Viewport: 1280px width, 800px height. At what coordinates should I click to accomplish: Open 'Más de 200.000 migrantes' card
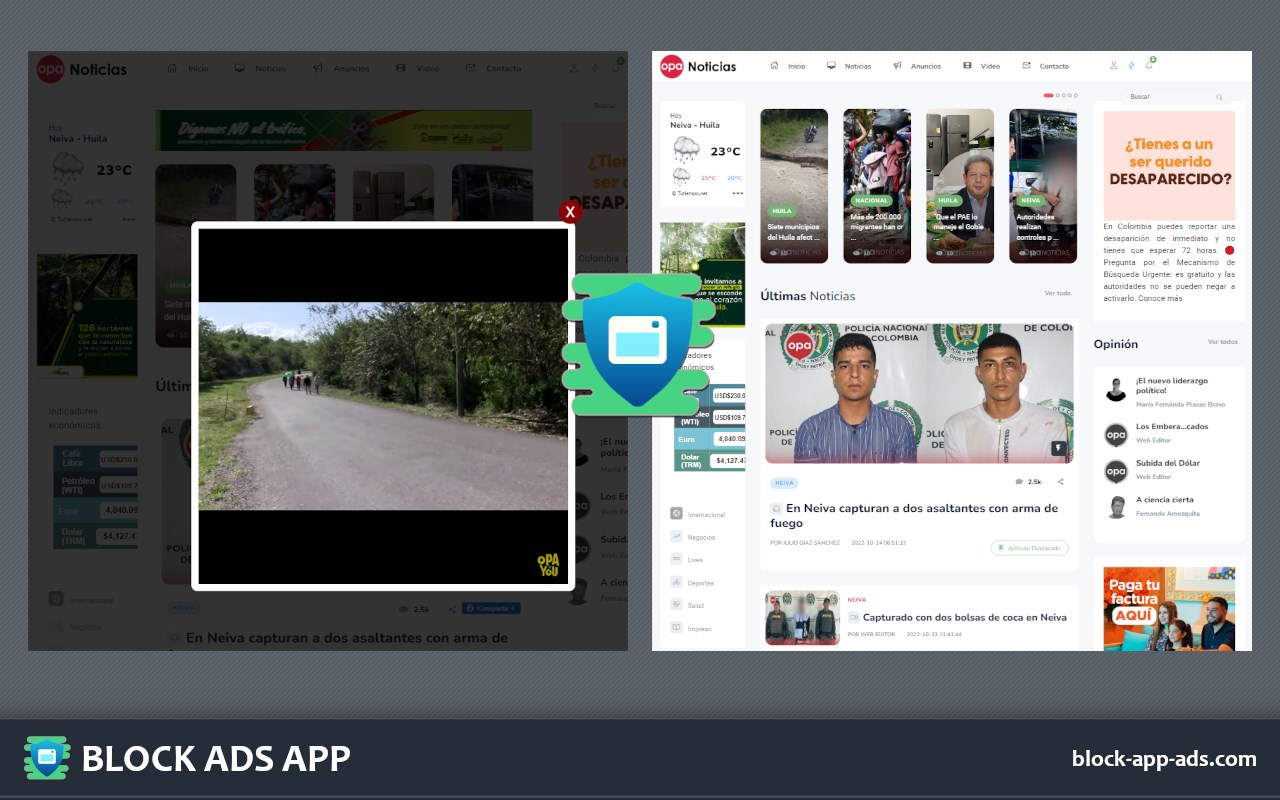(877, 186)
